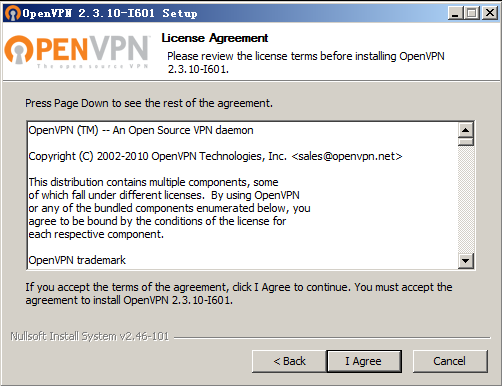Click the OpenVPN trademark line

click(x=77, y=260)
